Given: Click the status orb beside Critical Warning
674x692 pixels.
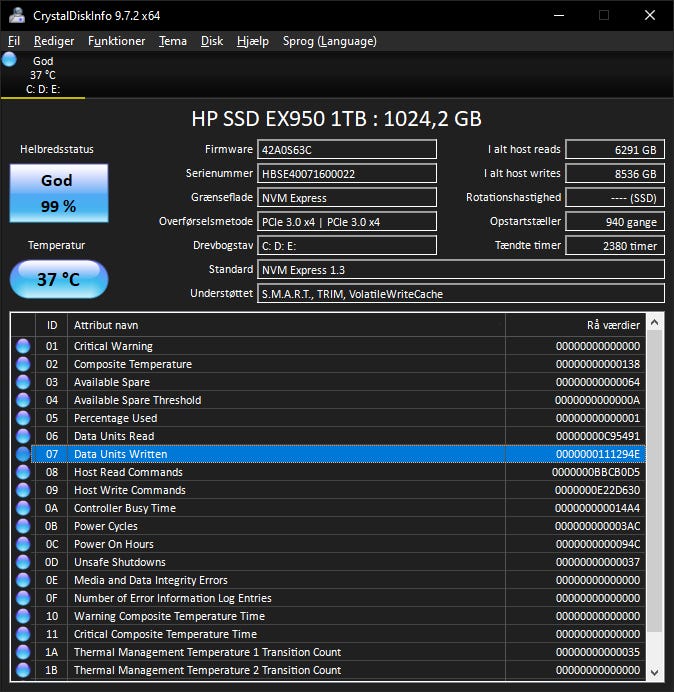Looking at the screenshot, I should pos(23,346).
